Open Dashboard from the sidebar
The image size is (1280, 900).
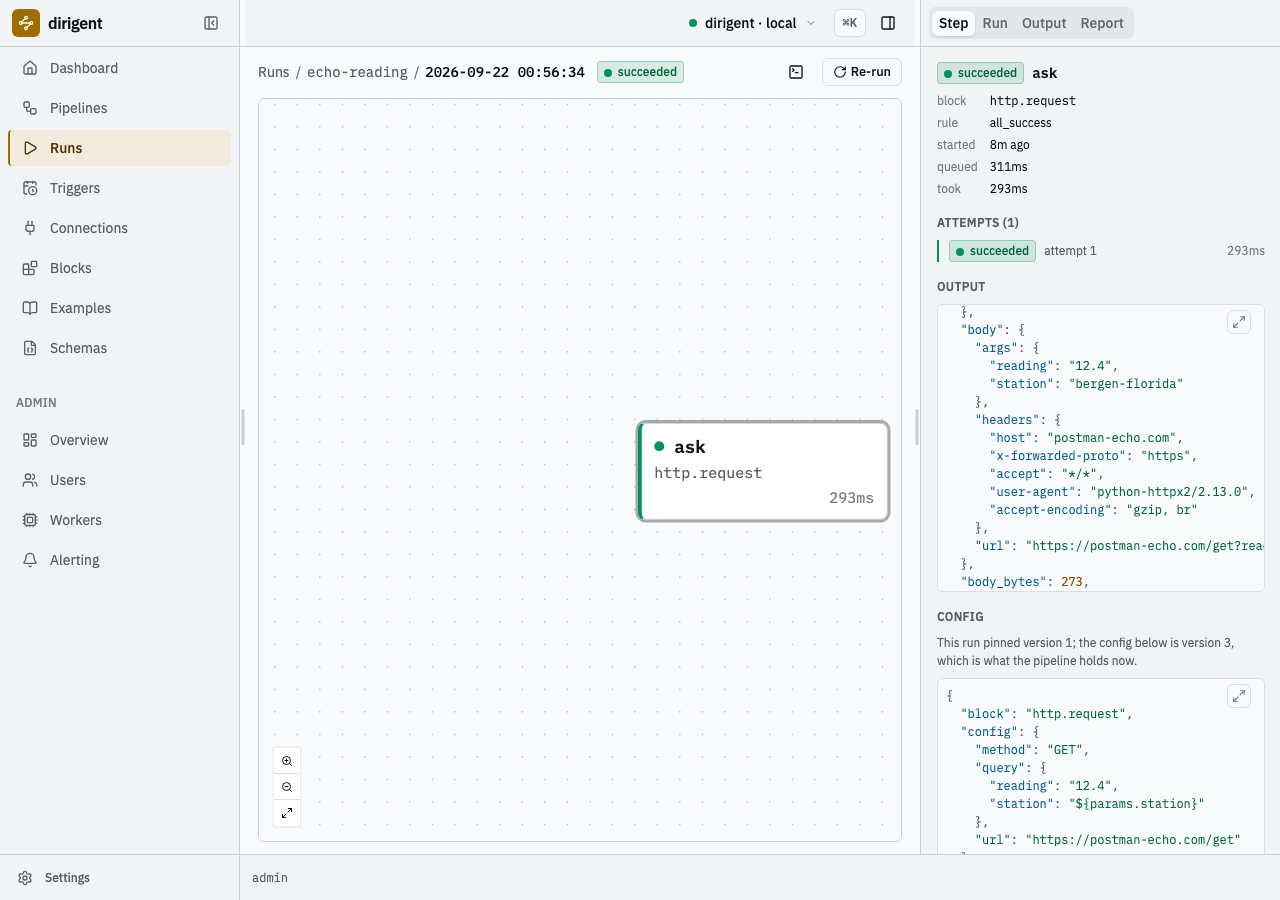pos(119,68)
